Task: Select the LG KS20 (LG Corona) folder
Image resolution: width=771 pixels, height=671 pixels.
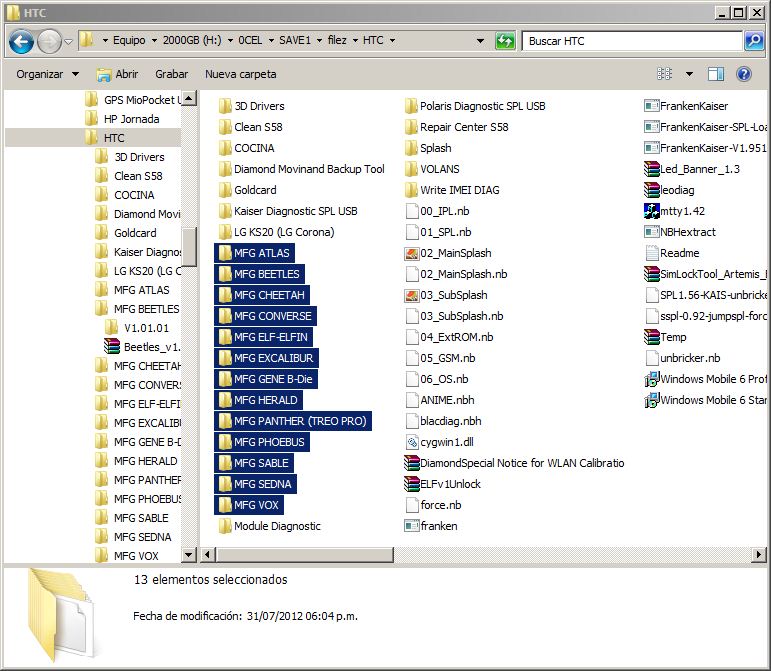Action: coord(276,232)
